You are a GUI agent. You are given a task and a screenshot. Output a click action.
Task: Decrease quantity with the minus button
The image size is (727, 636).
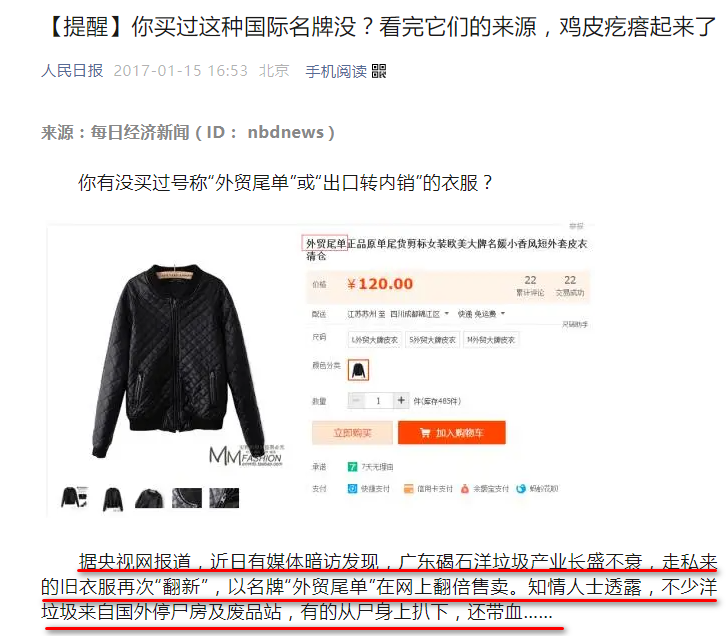point(356,400)
